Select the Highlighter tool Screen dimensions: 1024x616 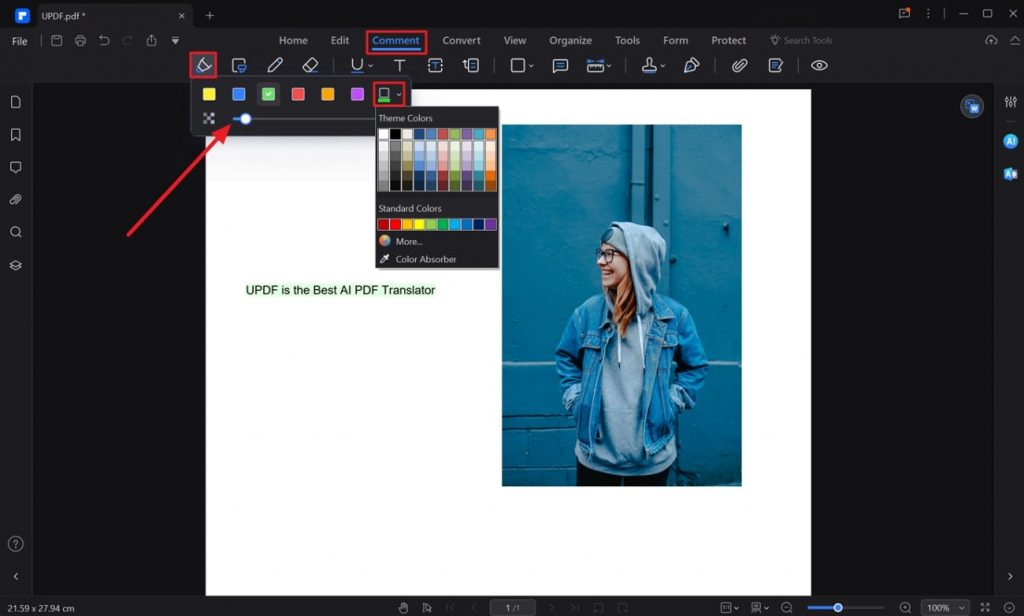point(203,64)
